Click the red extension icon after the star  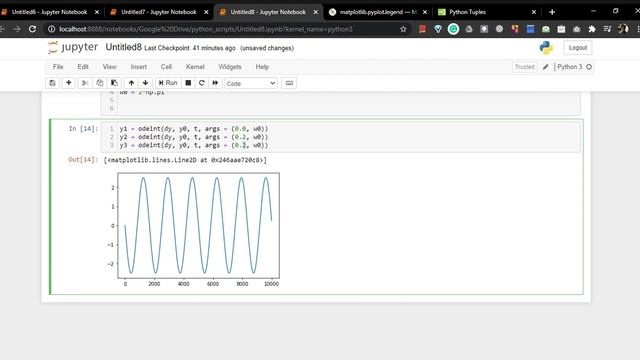click(x=422, y=29)
